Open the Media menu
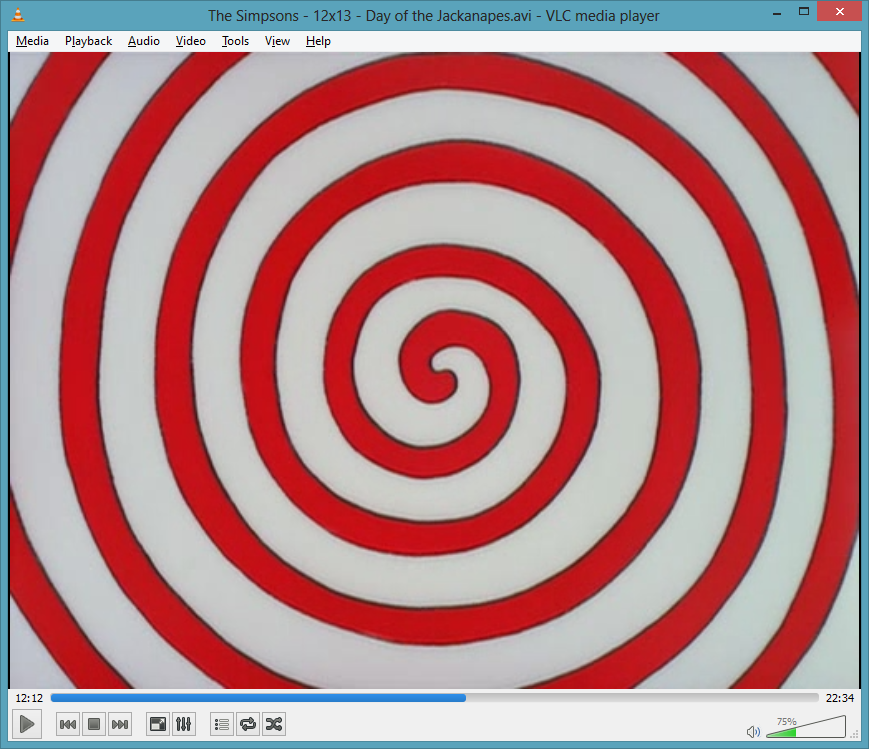The height and width of the screenshot is (749, 869). click(33, 41)
